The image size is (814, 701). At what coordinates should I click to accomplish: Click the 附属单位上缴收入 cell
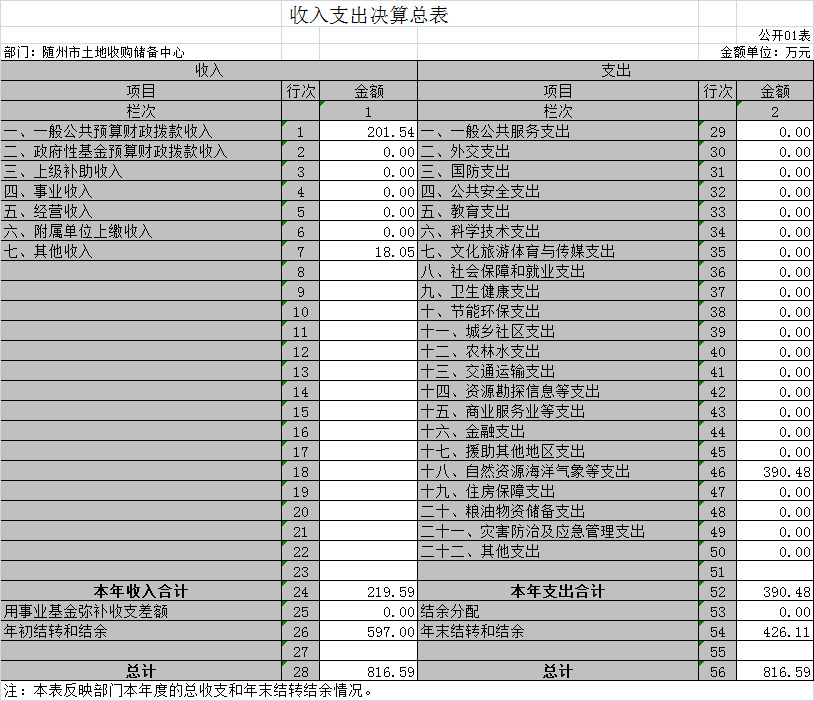[x=141, y=232]
